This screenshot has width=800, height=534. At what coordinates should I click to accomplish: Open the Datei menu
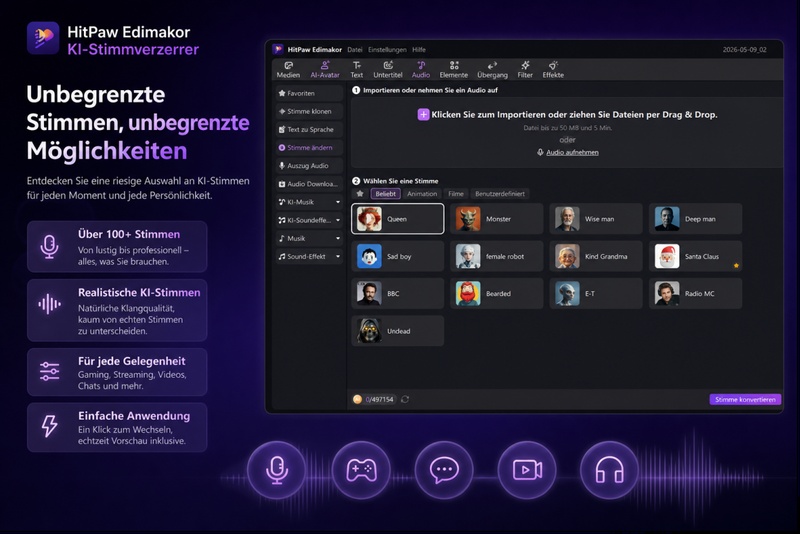click(355, 49)
